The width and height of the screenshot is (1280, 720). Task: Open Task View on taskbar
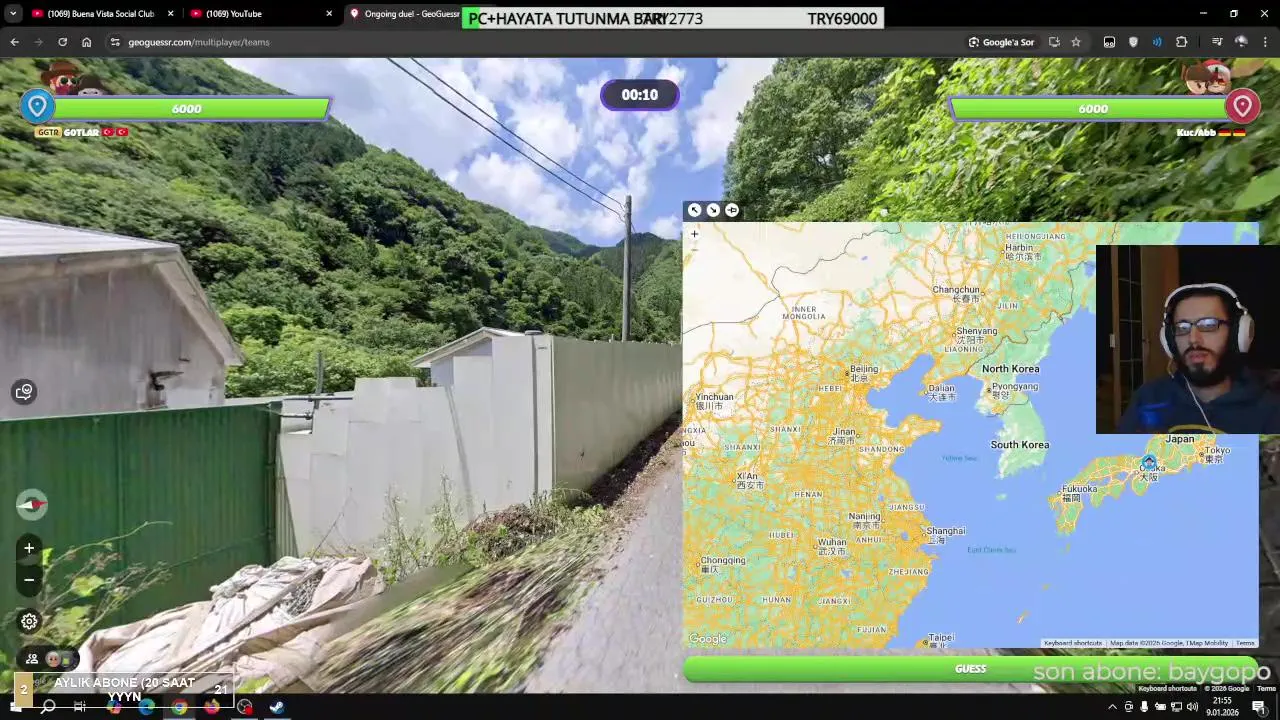[80, 707]
